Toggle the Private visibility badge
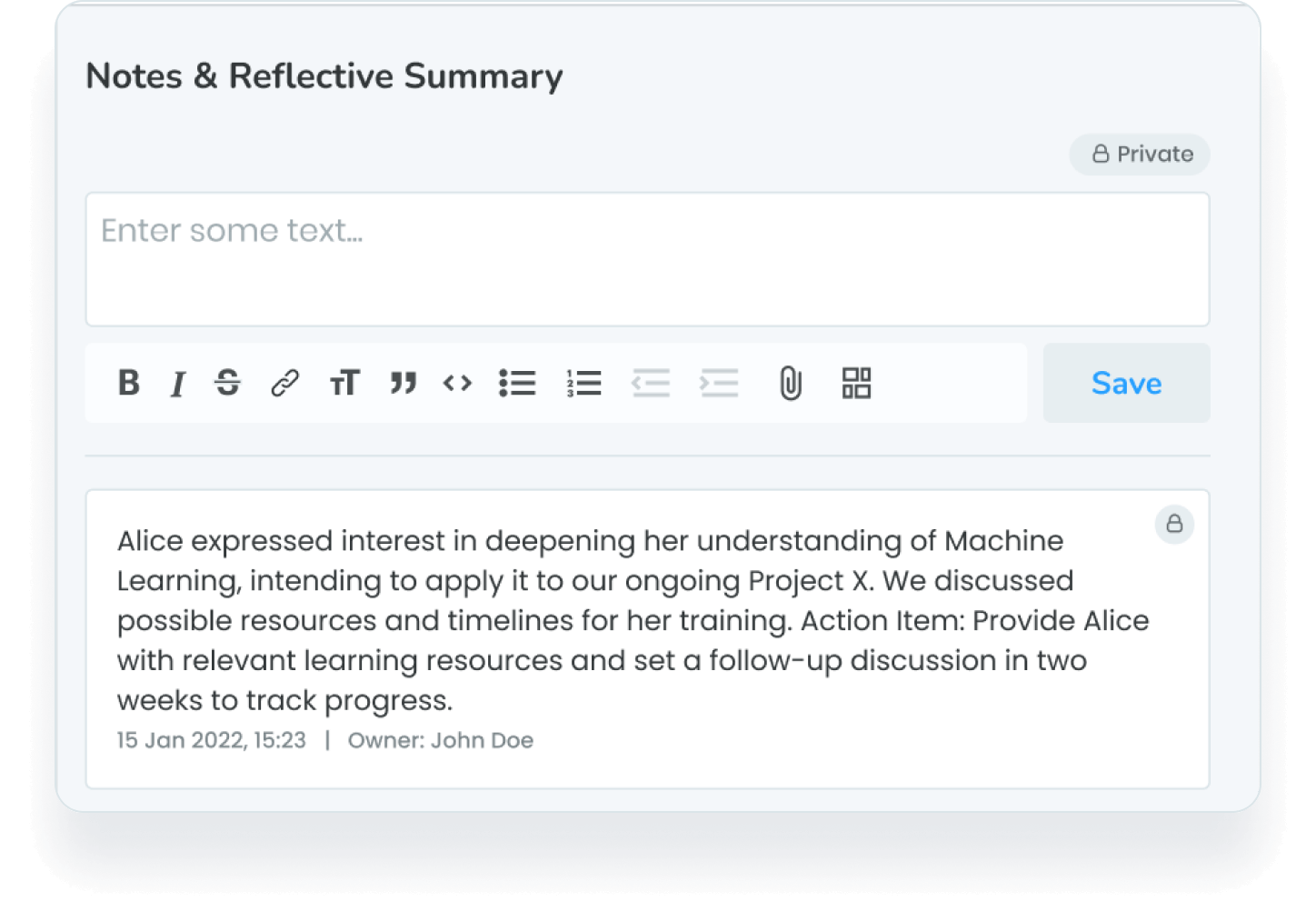 pyautogui.click(x=1141, y=155)
